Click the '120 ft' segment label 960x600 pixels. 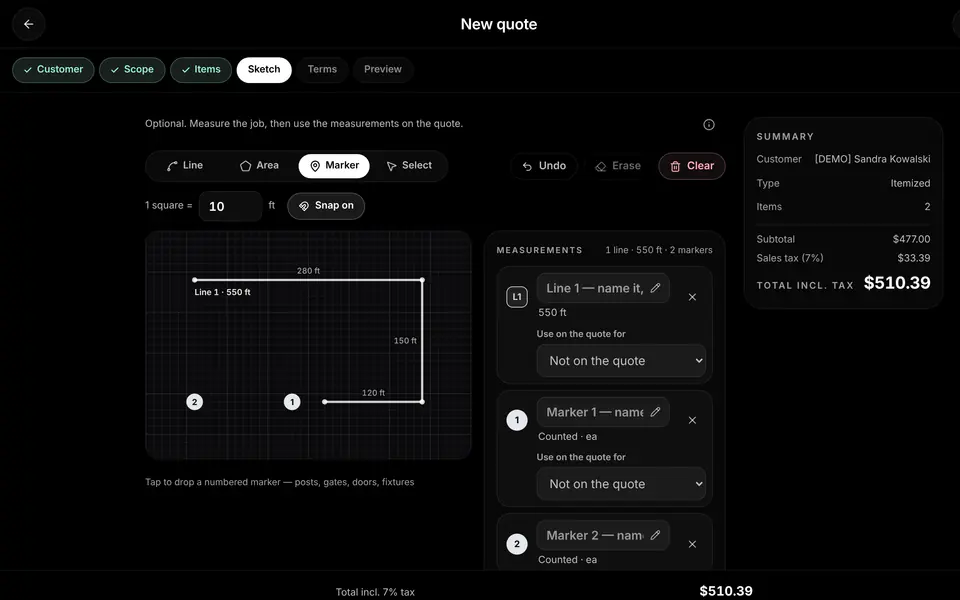pos(373,393)
